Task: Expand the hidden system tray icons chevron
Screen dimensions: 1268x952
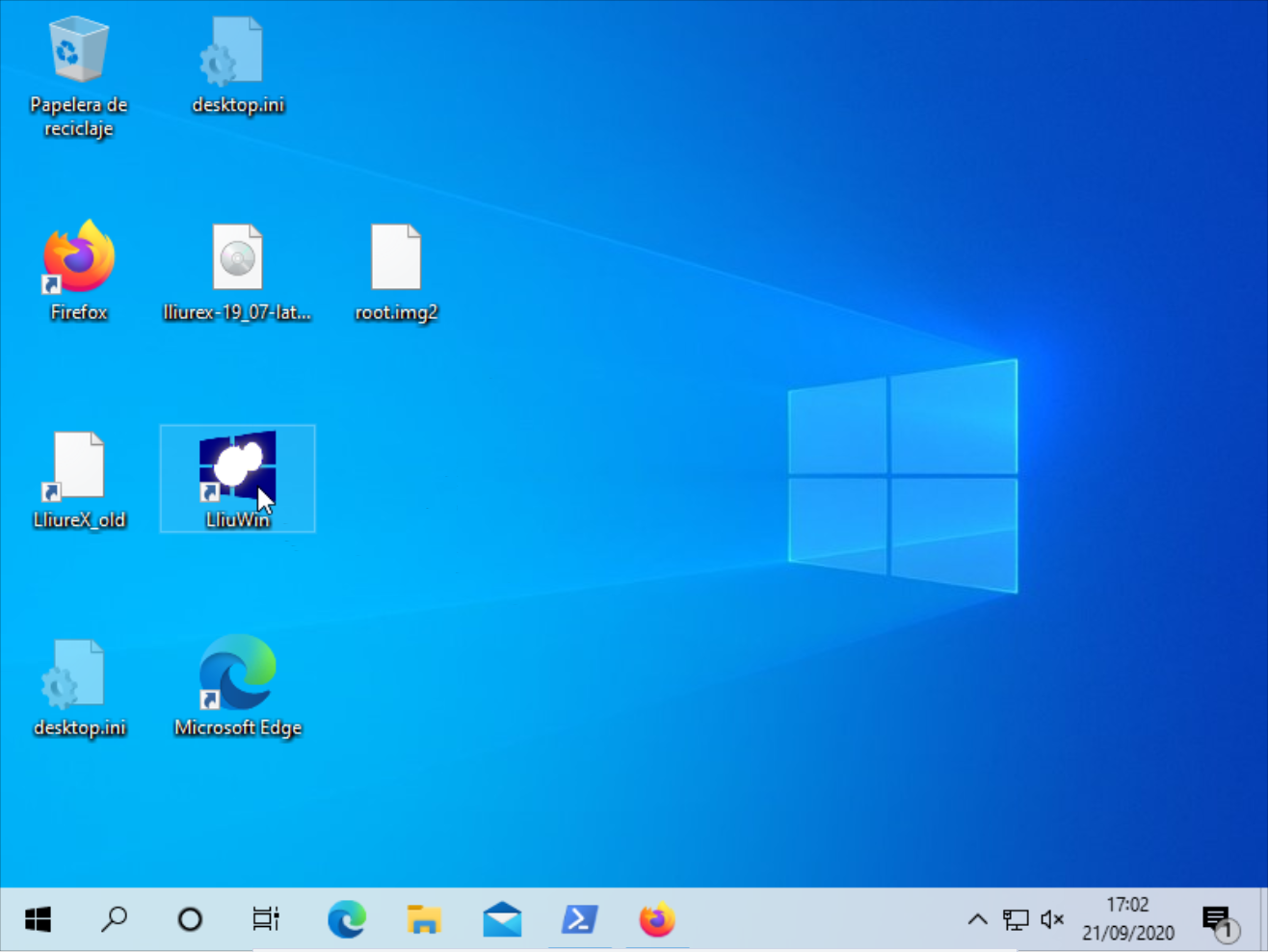Action: [977, 920]
